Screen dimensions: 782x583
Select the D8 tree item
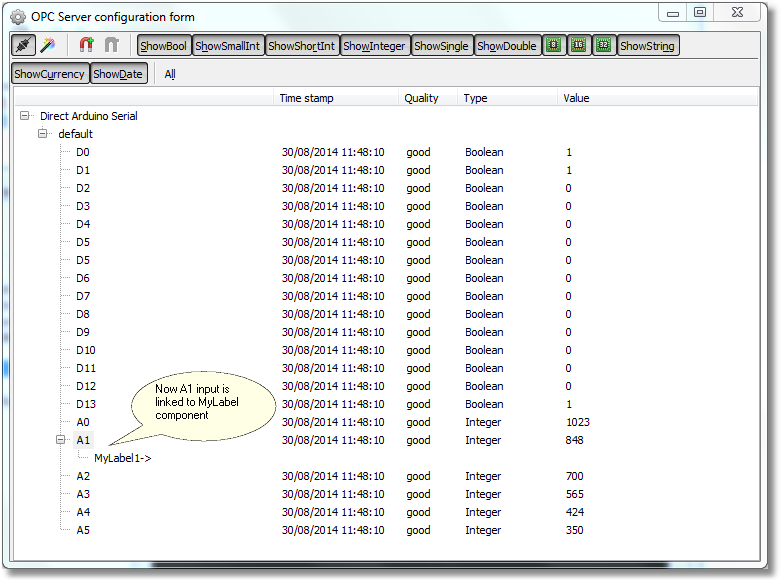coord(83,314)
